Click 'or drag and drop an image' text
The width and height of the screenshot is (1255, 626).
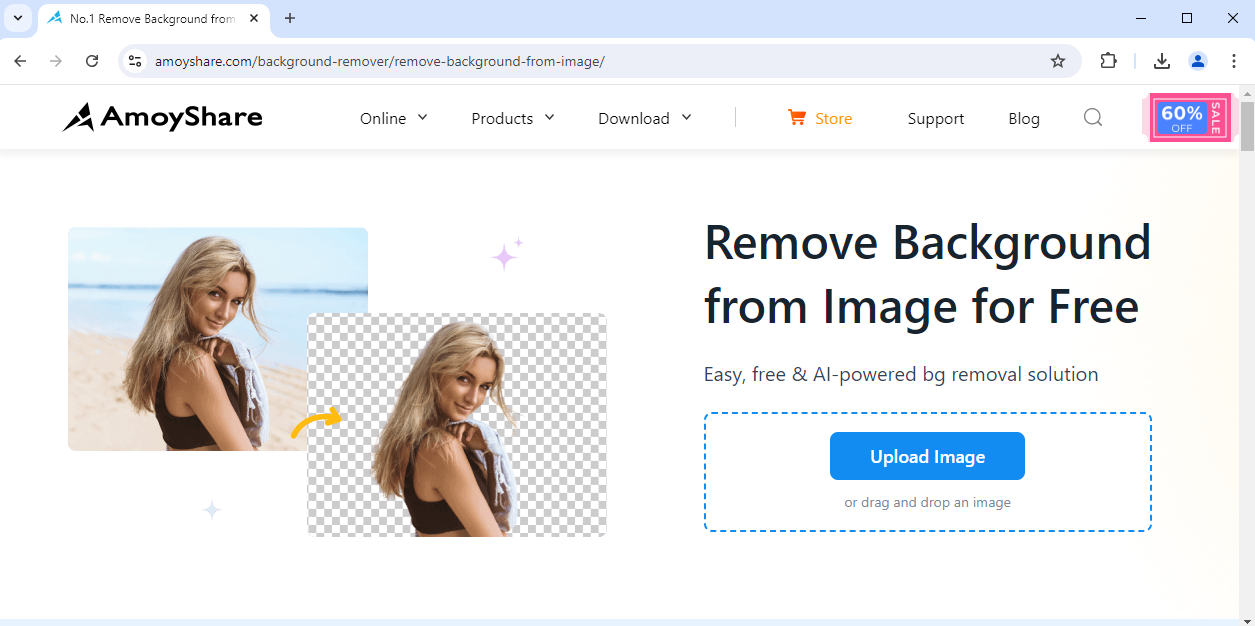click(x=927, y=502)
